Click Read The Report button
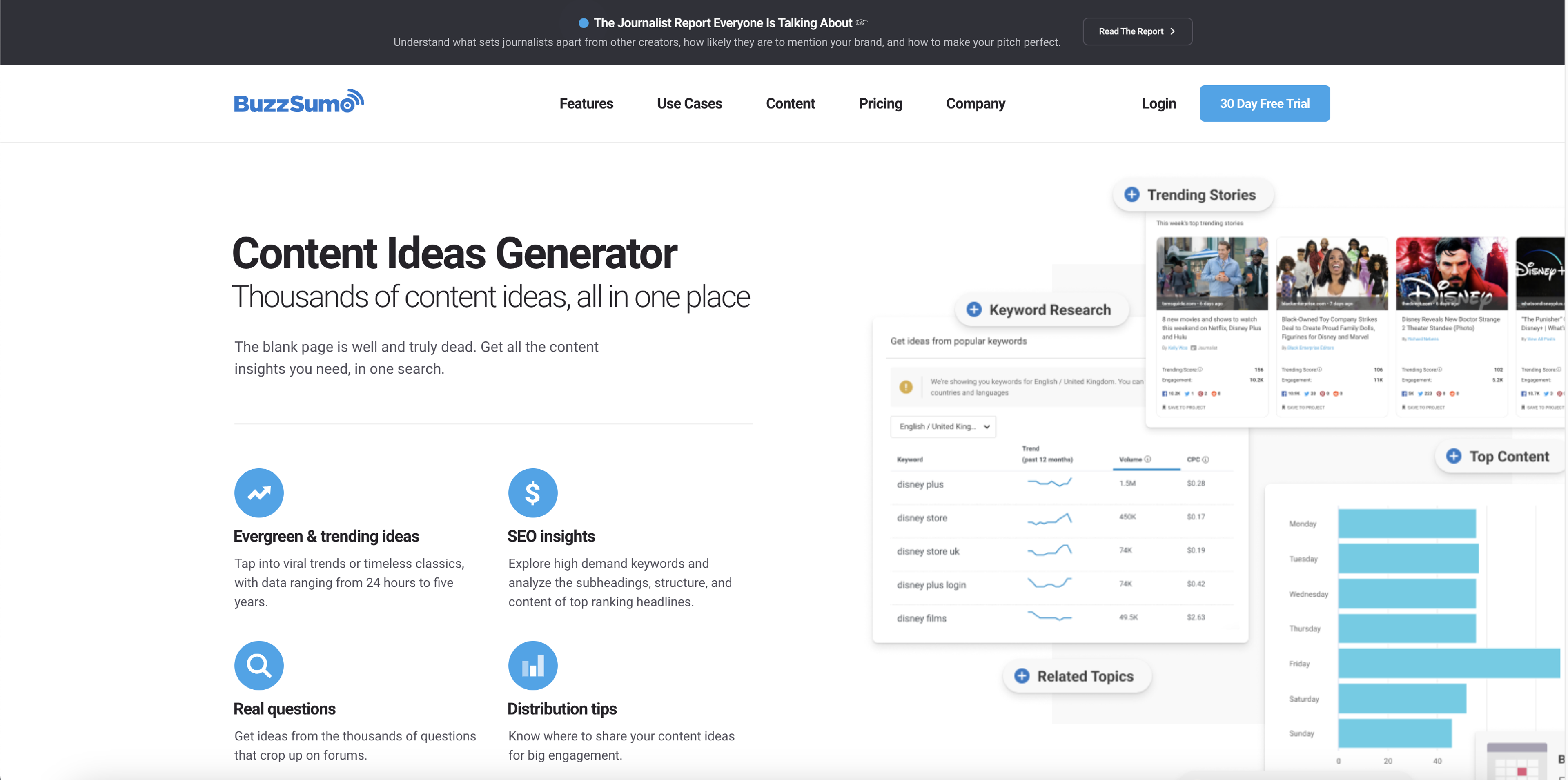1568x780 pixels. 1136,32
